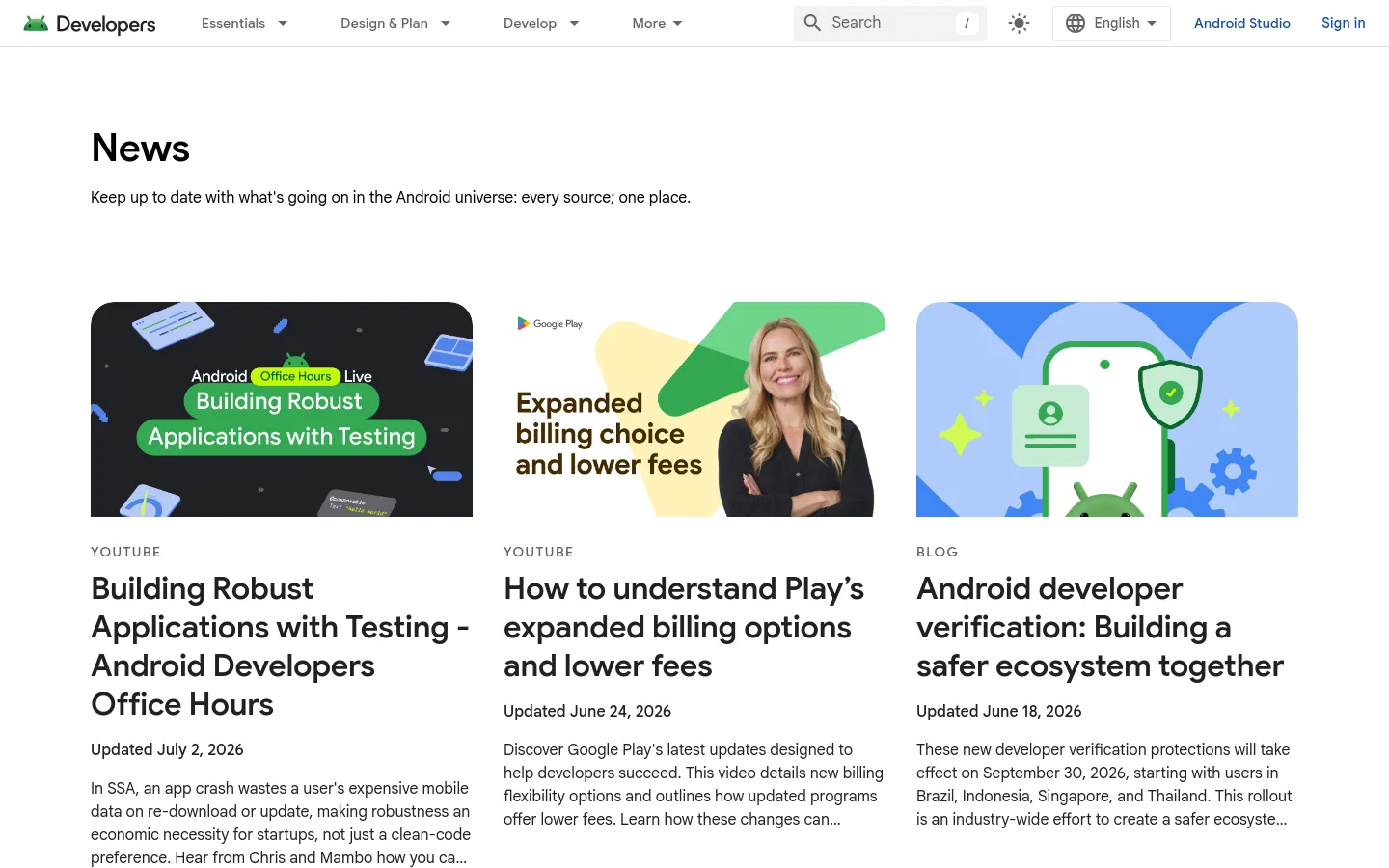Click the YOUTUBE label above billing article
The width and height of the screenshot is (1389, 868).
(538, 552)
